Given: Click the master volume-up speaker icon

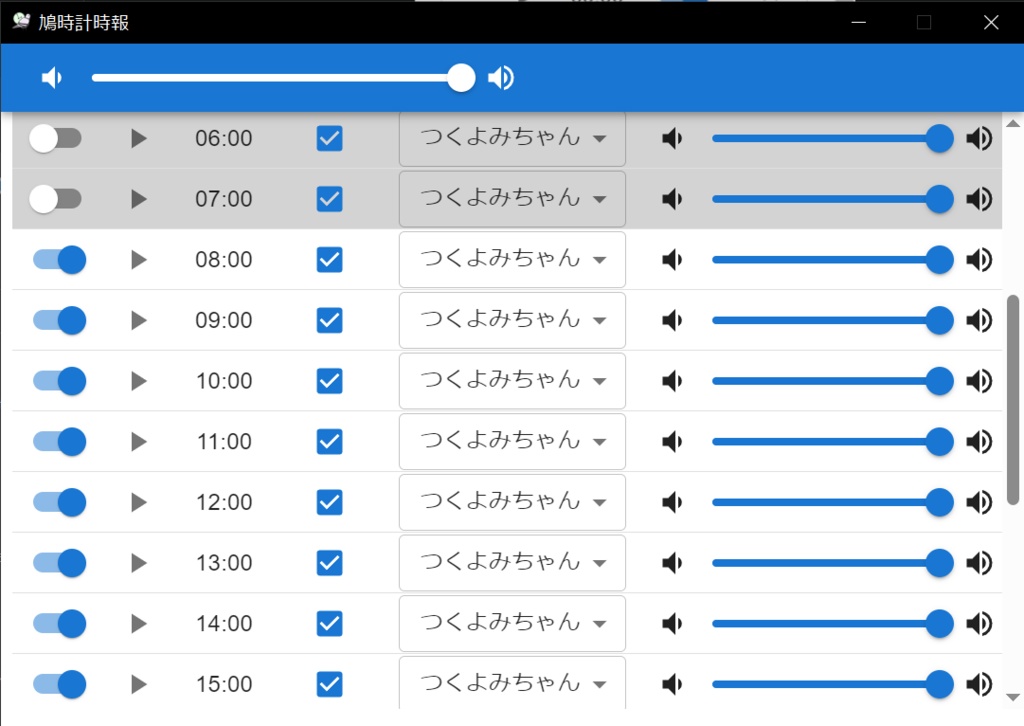Looking at the screenshot, I should [501, 78].
